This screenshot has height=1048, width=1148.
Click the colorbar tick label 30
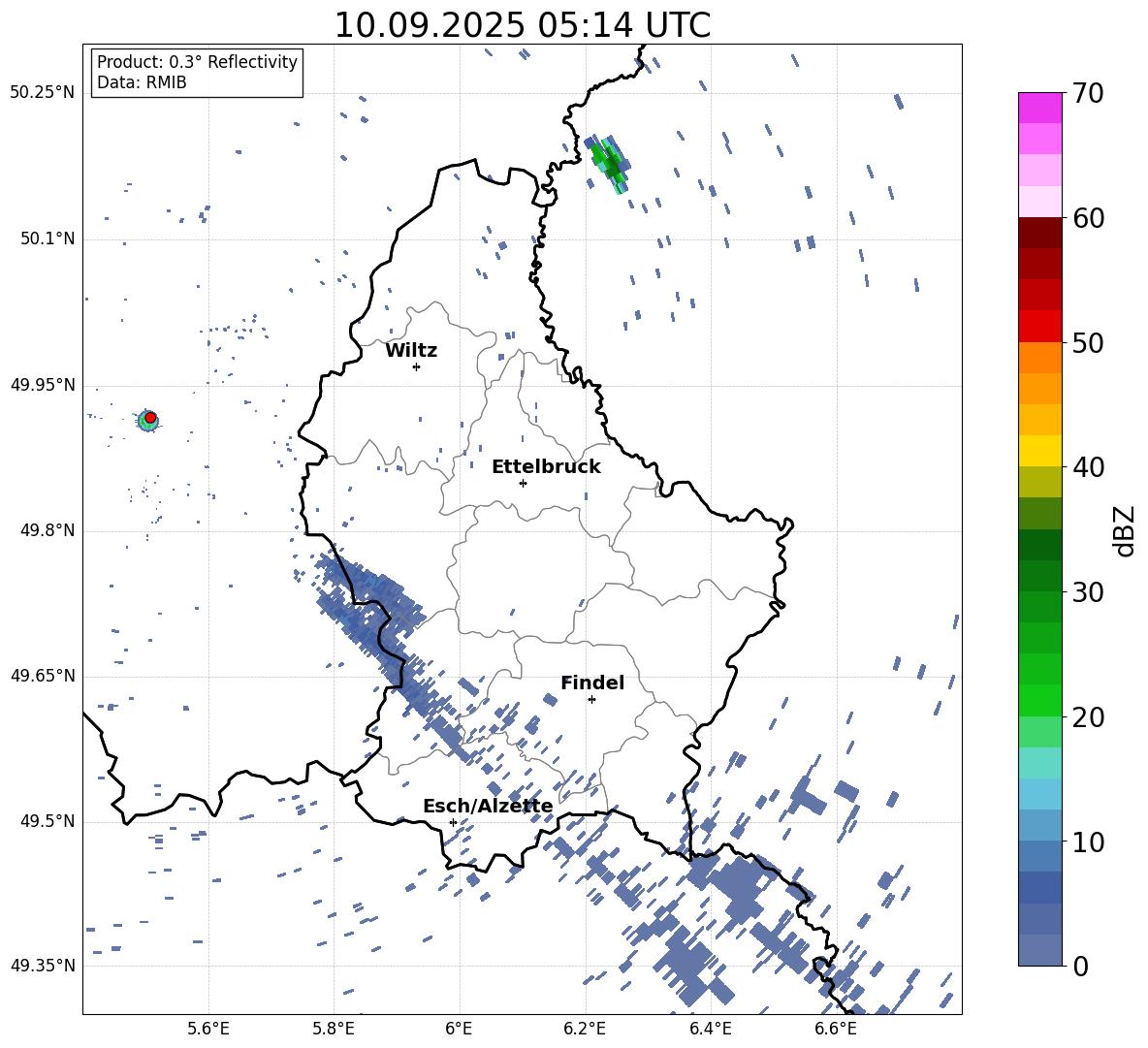pyautogui.click(x=1088, y=592)
